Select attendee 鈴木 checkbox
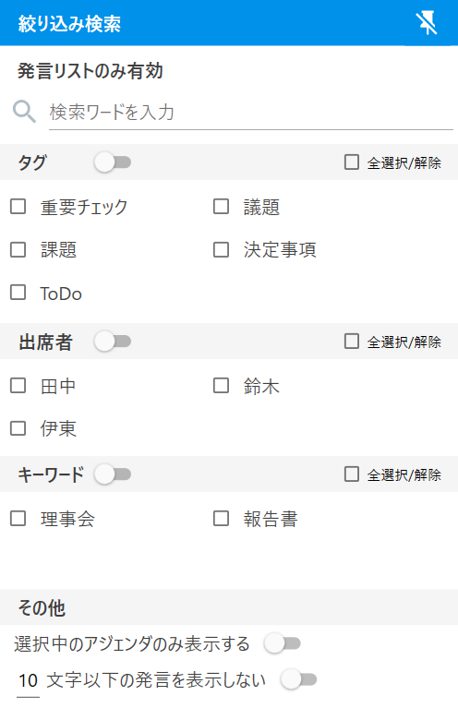The width and height of the screenshot is (458, 720). [221, 386]
